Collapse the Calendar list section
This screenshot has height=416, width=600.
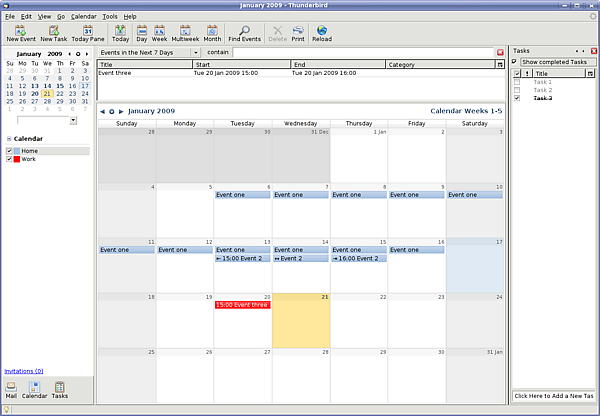pyautogui.click(x=9, y=138)
